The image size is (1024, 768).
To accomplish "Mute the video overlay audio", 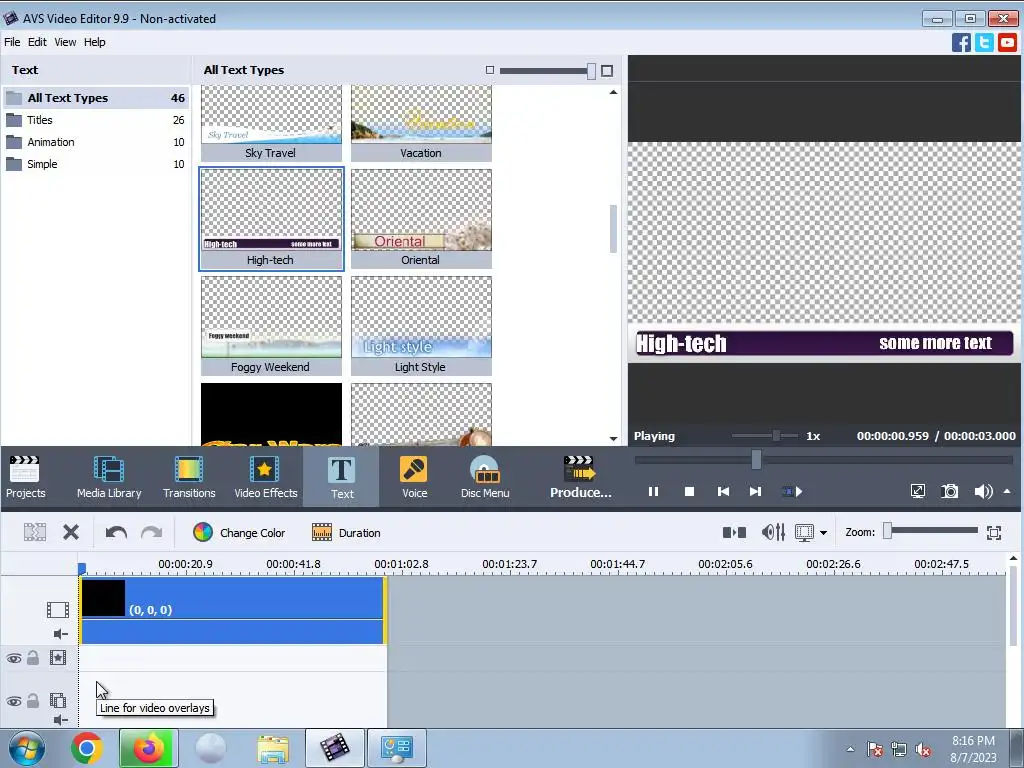I will tap(61, 720).
